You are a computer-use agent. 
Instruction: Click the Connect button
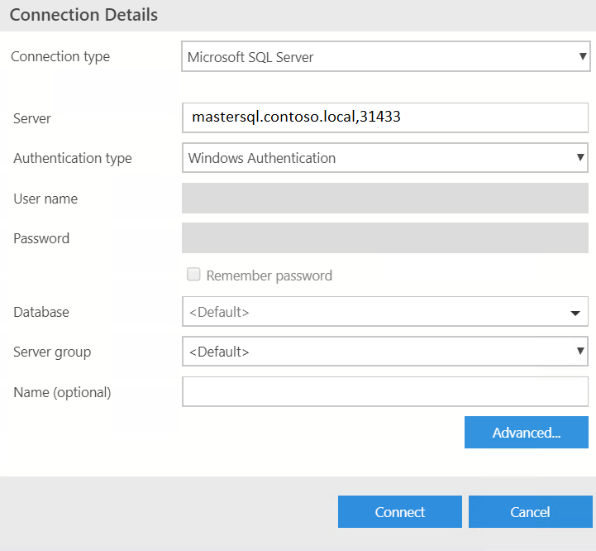pyautogui.click(x=400, y=511)
